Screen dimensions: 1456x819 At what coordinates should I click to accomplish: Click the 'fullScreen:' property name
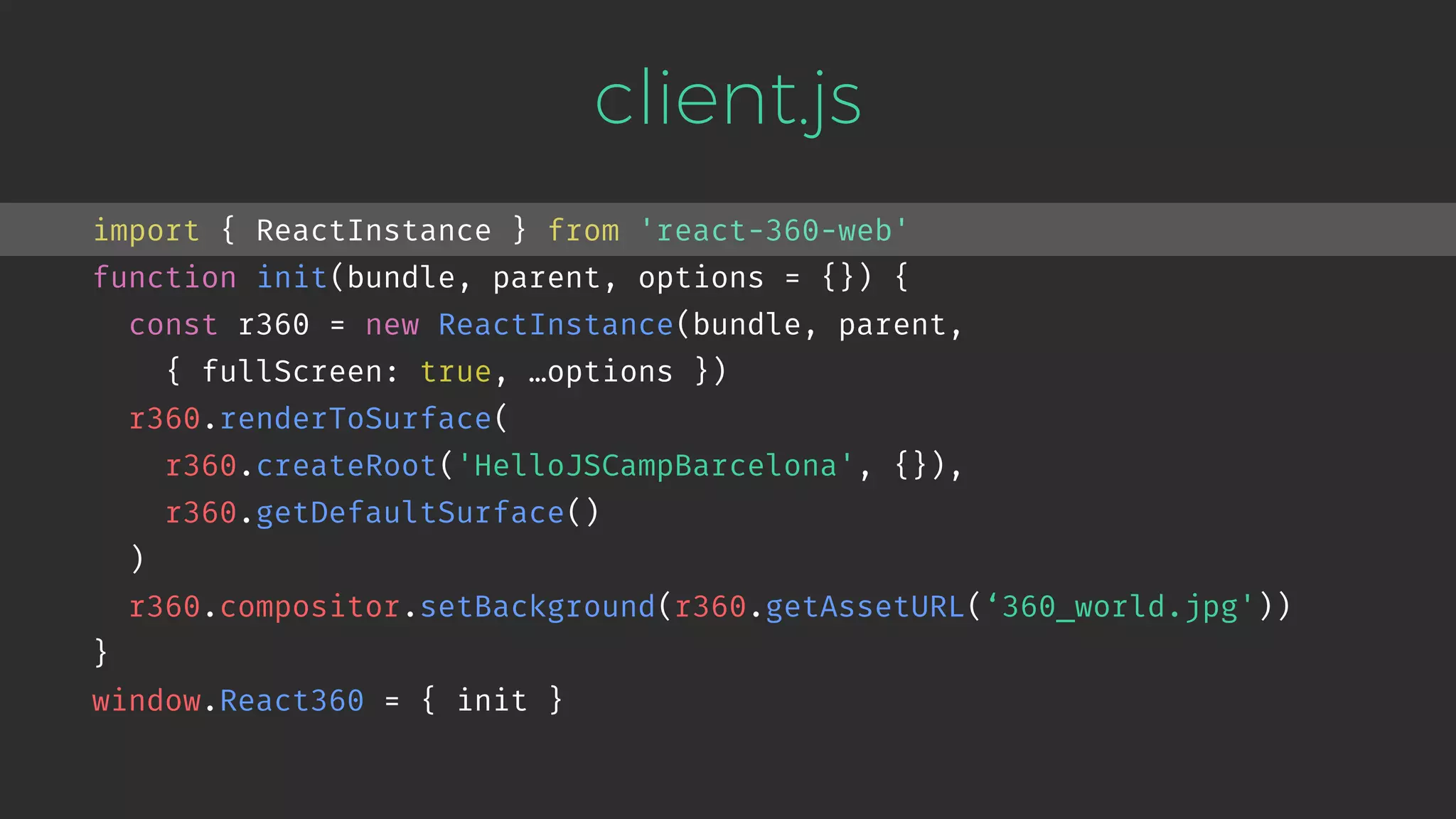tap(301, 372)
